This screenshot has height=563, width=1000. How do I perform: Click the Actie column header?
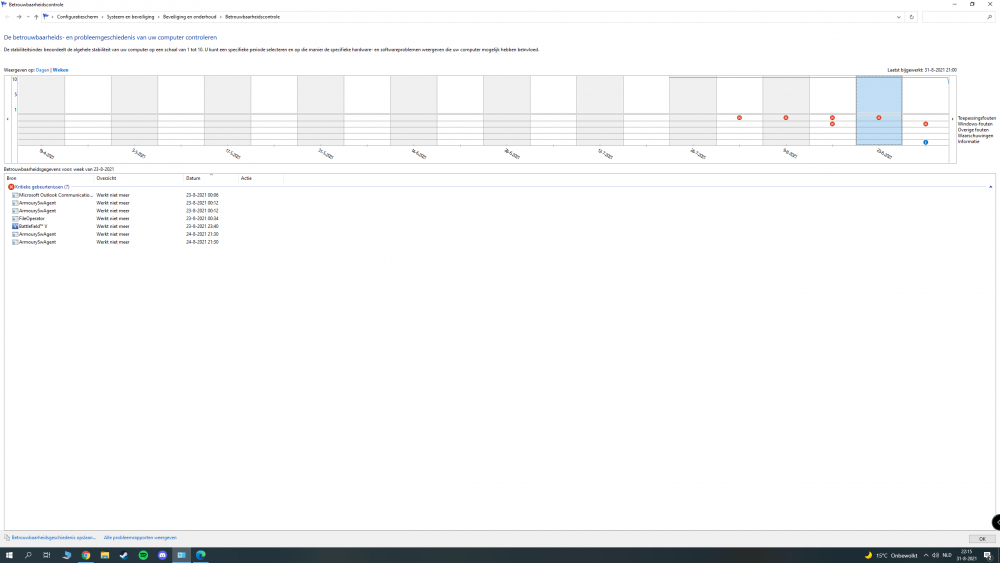(261, 179)
